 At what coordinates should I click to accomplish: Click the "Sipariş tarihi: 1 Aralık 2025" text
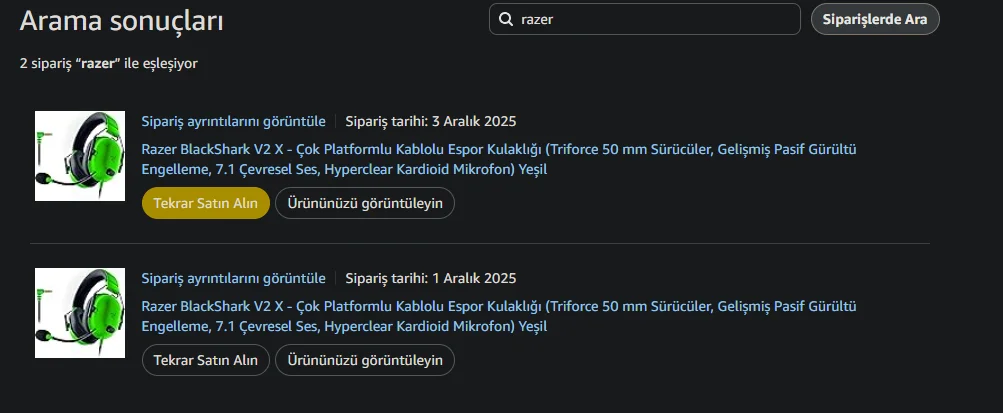[430, 278]
